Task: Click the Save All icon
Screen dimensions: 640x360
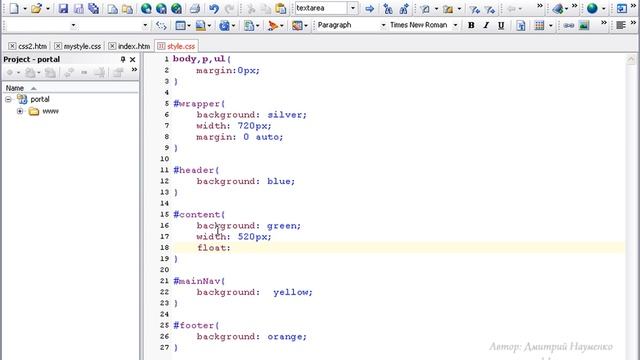Action: coord(93,8)
